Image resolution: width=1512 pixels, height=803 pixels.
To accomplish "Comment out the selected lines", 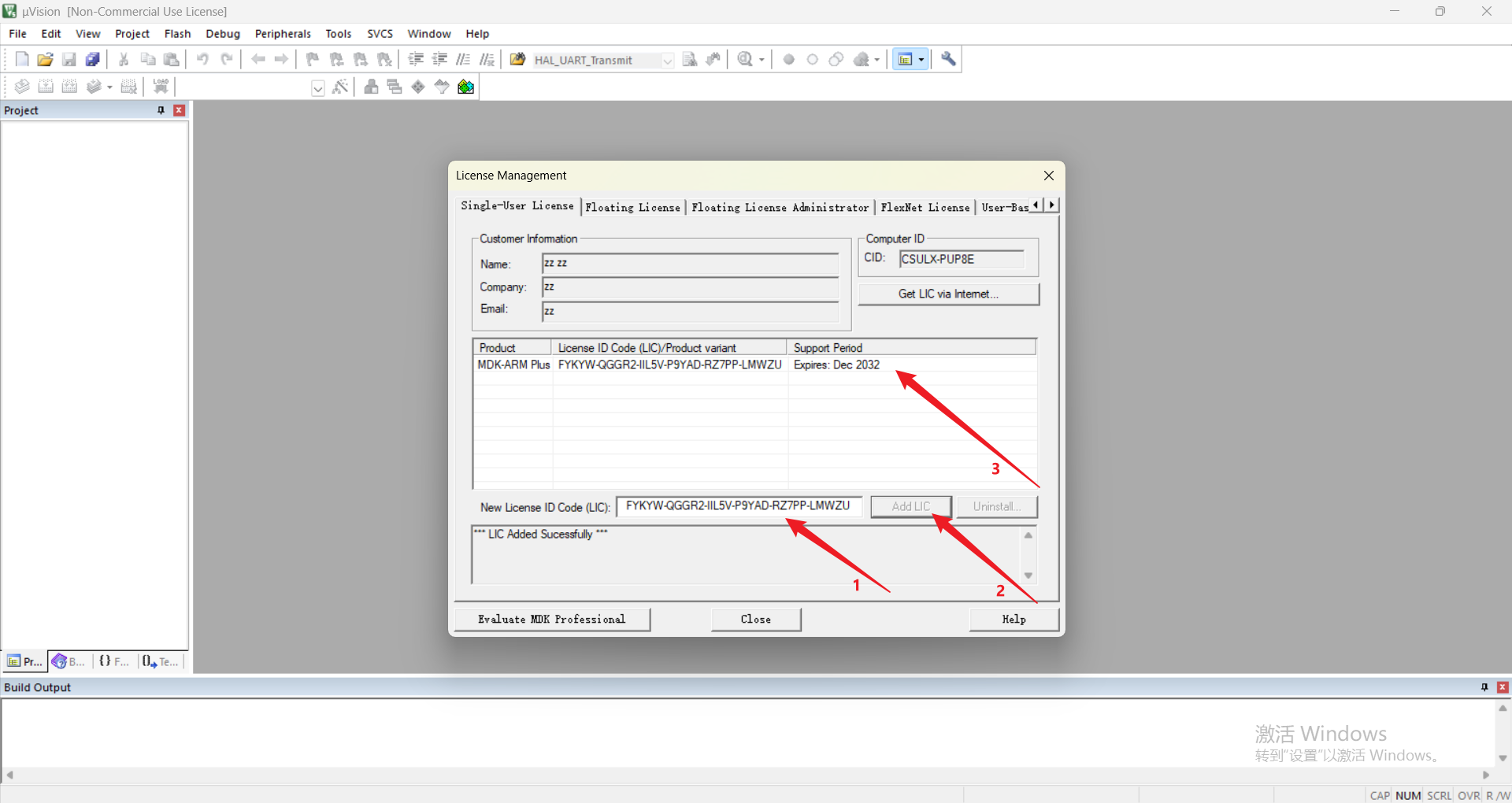I will click(464, 59).
